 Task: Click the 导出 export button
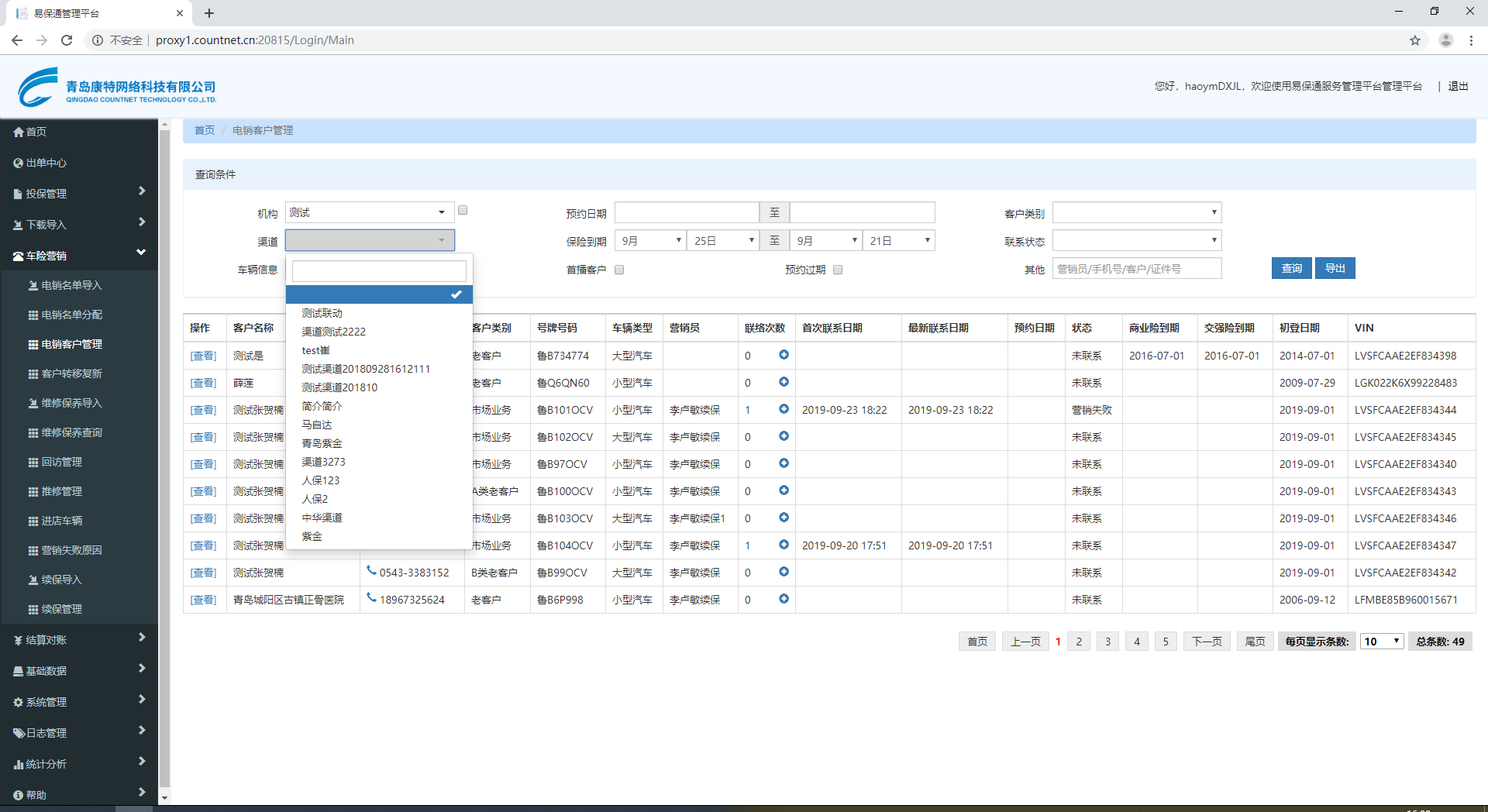1335,268
